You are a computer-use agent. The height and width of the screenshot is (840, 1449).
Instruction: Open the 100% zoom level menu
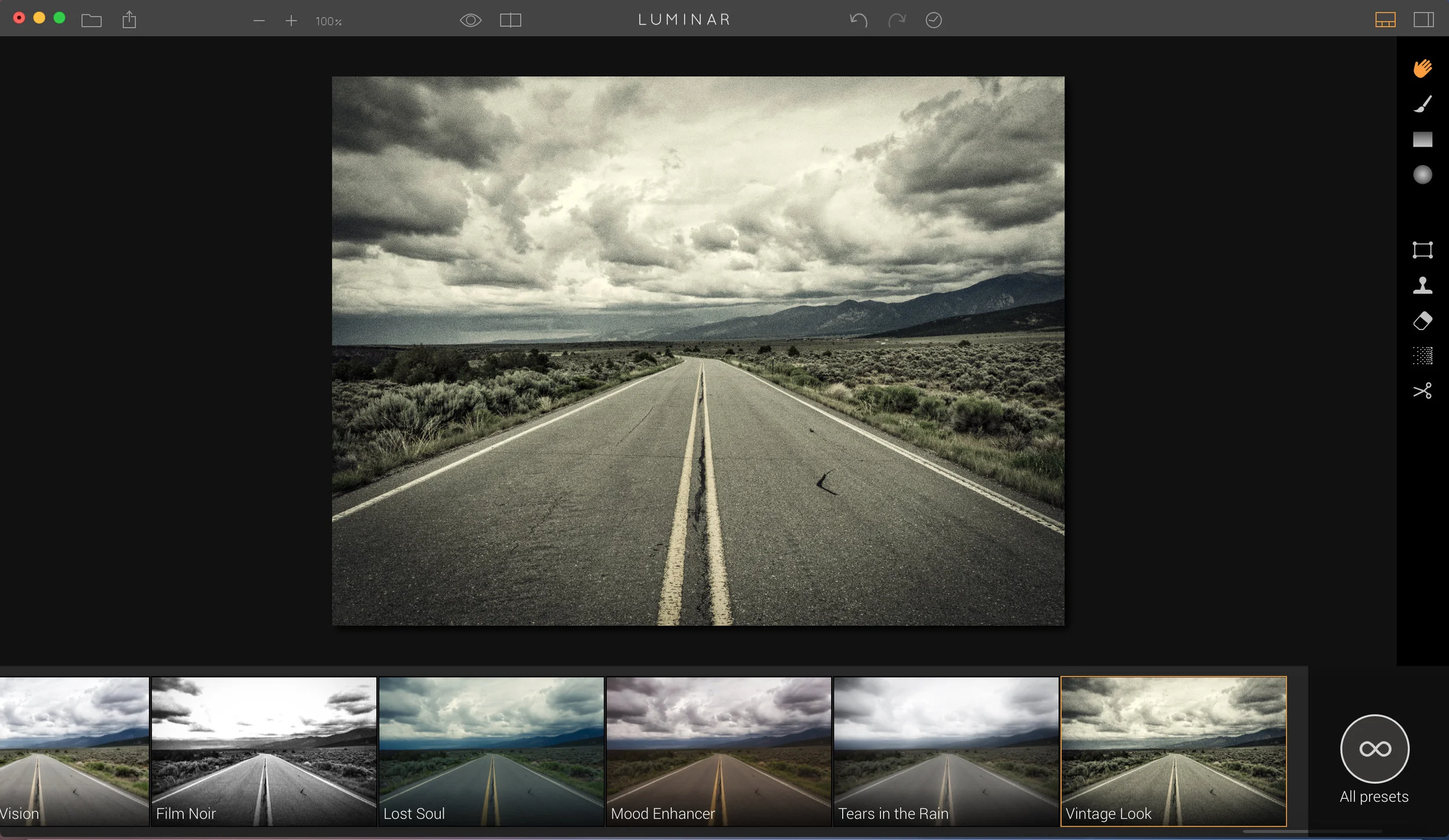[328, 21]
